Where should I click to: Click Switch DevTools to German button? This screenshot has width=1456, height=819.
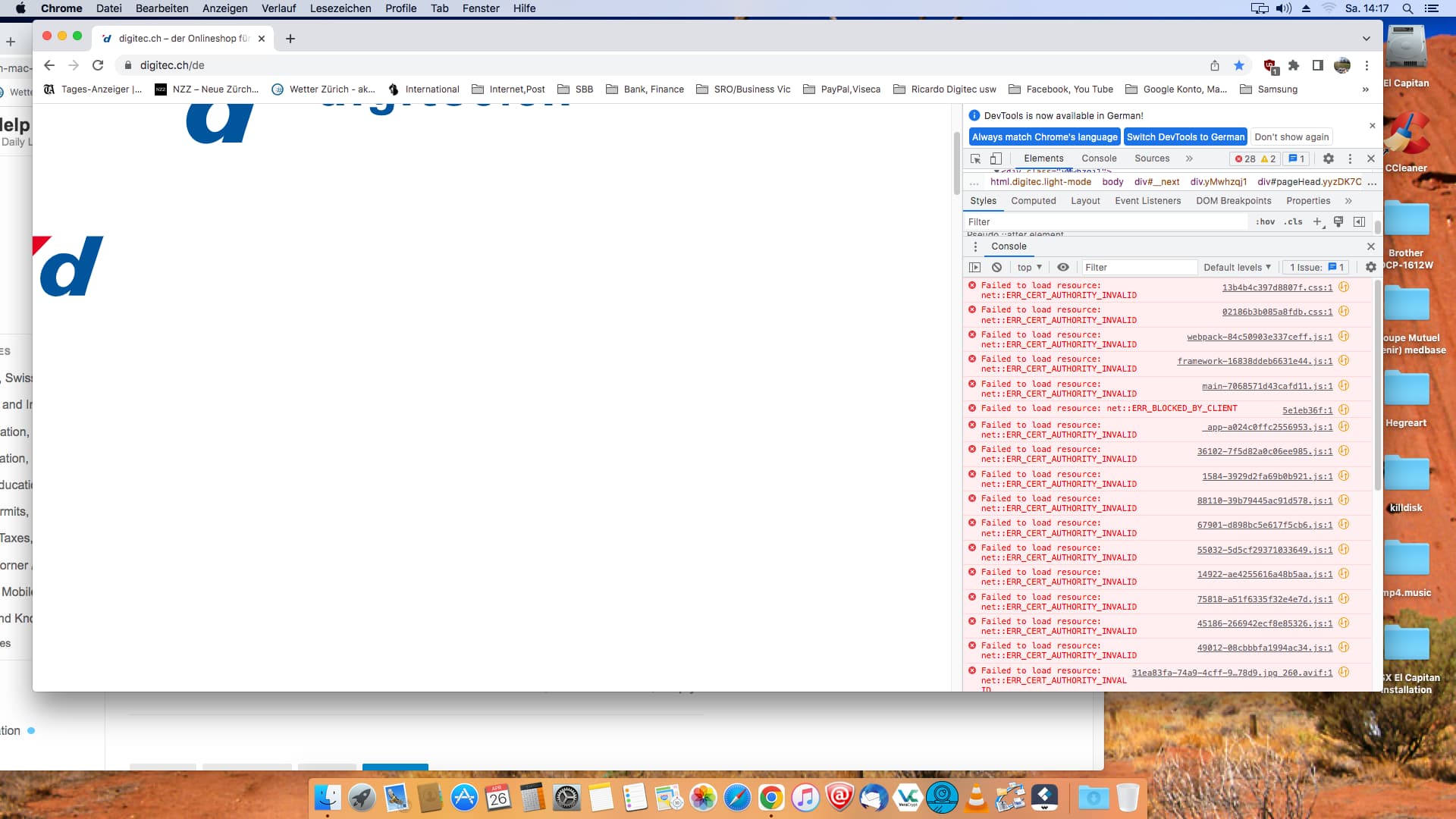click(1185, 137)
